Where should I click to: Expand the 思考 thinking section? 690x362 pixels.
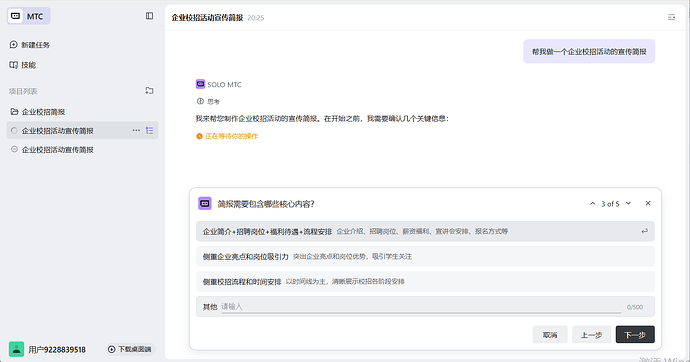tap(209, 102)
